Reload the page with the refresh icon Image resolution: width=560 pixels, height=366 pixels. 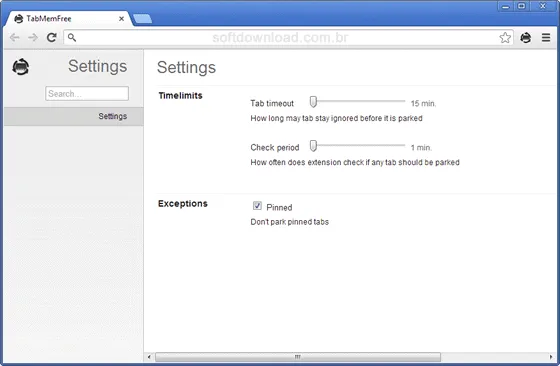click(52, 37)
